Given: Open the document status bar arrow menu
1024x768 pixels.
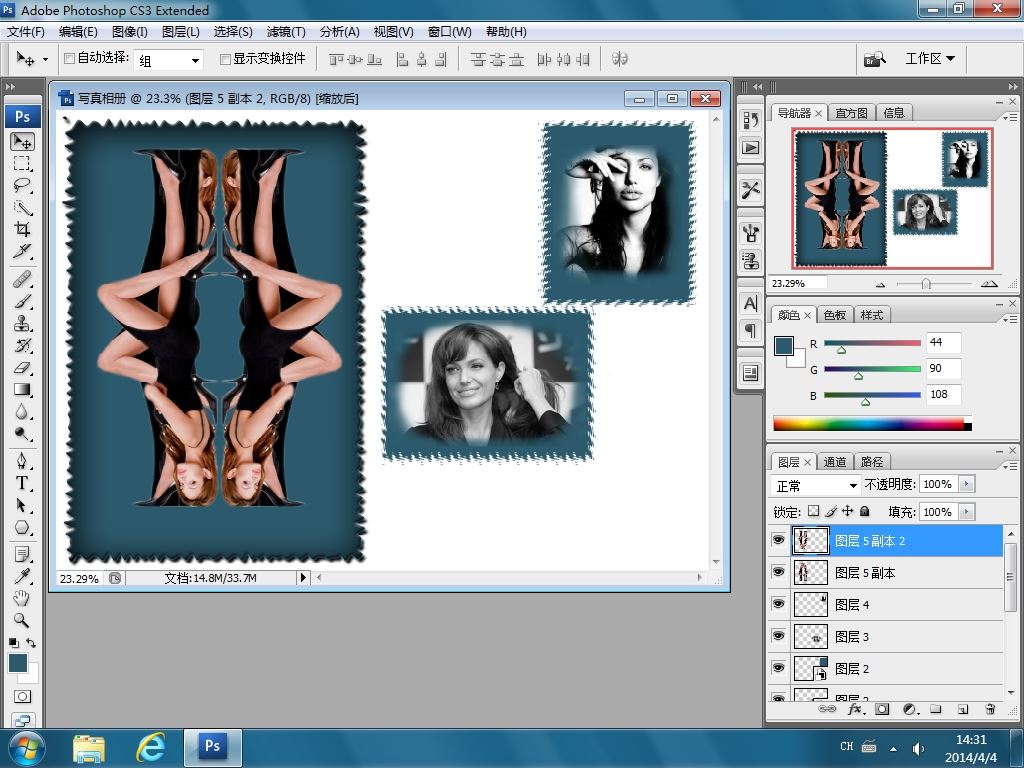Looking at the screenshot, I should tap(302, 577).
